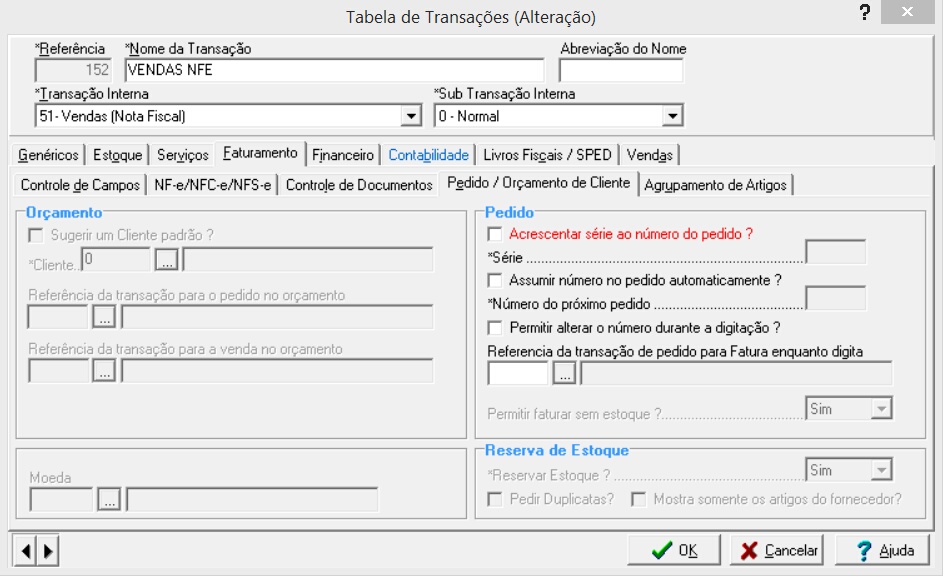944x577 pixels.
Task: Click venda no orçamento reference code field
Action: click(58, 371)
